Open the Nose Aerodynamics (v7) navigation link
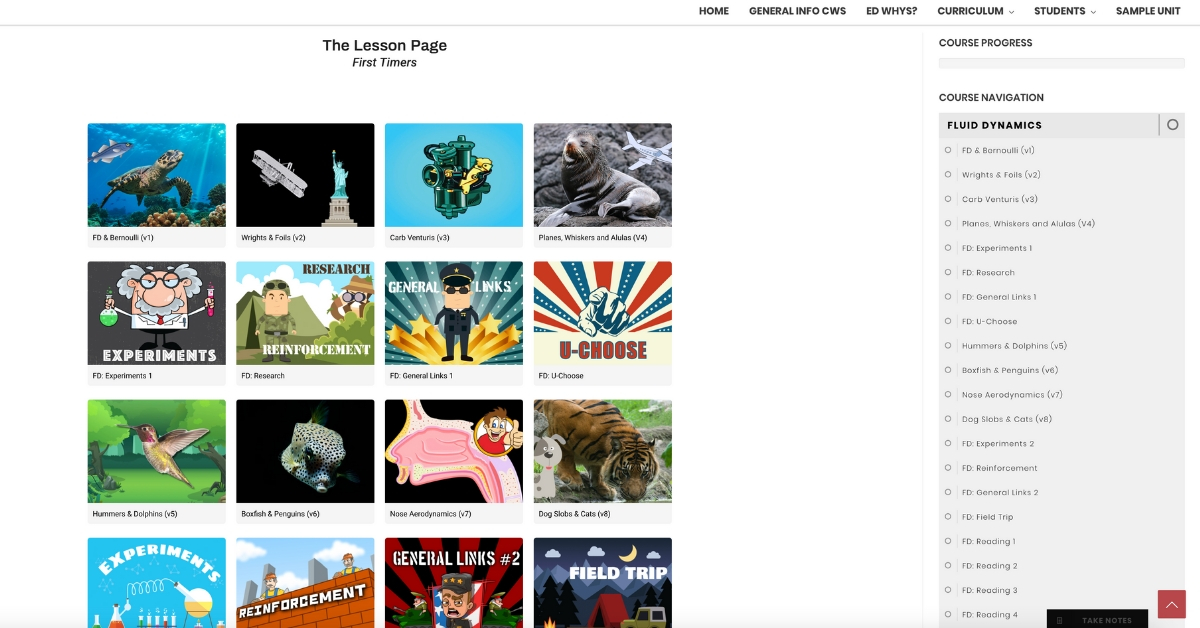Screen dimensions: 1200x628 click(1012, 395)
